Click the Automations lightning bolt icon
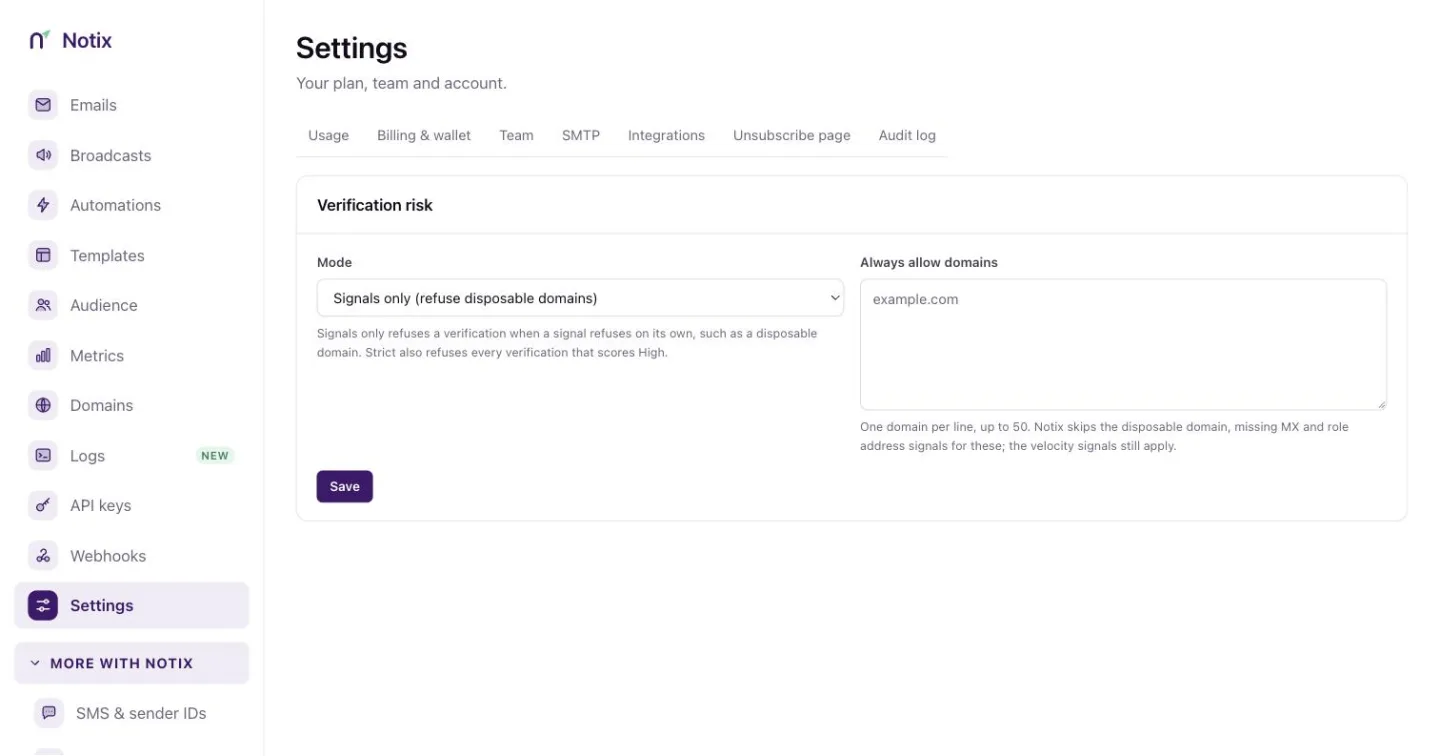Screen dimensions: 1440x756 (x=43, y=205)
